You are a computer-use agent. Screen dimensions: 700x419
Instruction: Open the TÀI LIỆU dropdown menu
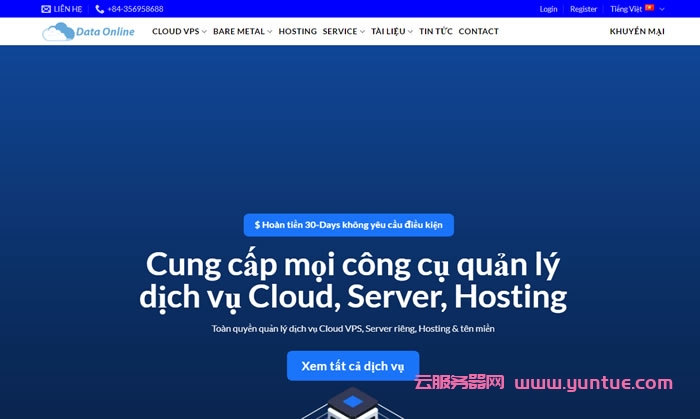(x=391, y=32)
